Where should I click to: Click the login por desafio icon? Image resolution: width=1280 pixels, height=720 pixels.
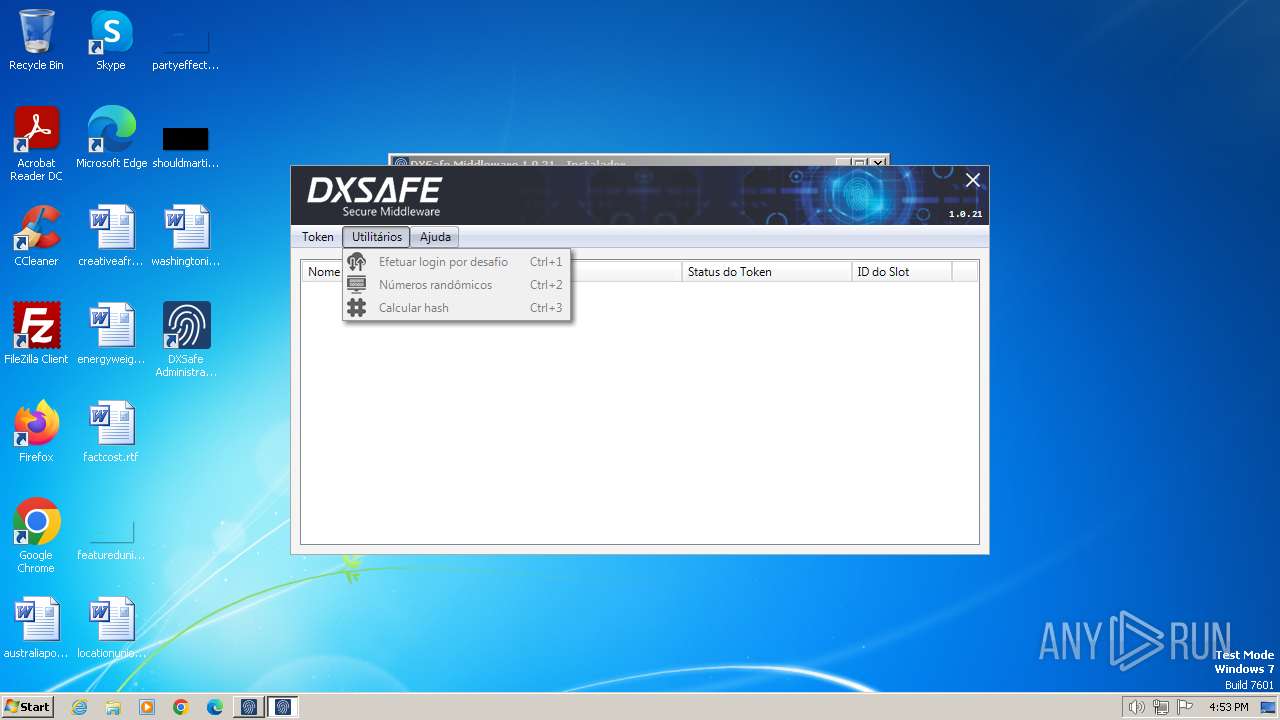357,262
